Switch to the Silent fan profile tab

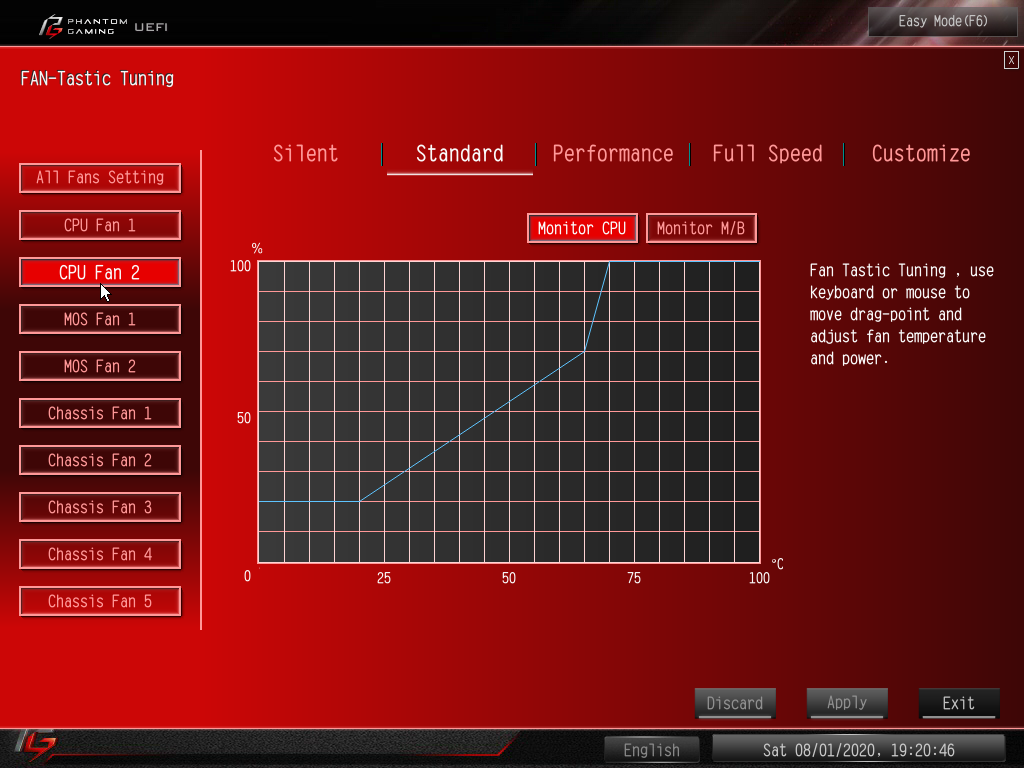[x=305, y=154]
